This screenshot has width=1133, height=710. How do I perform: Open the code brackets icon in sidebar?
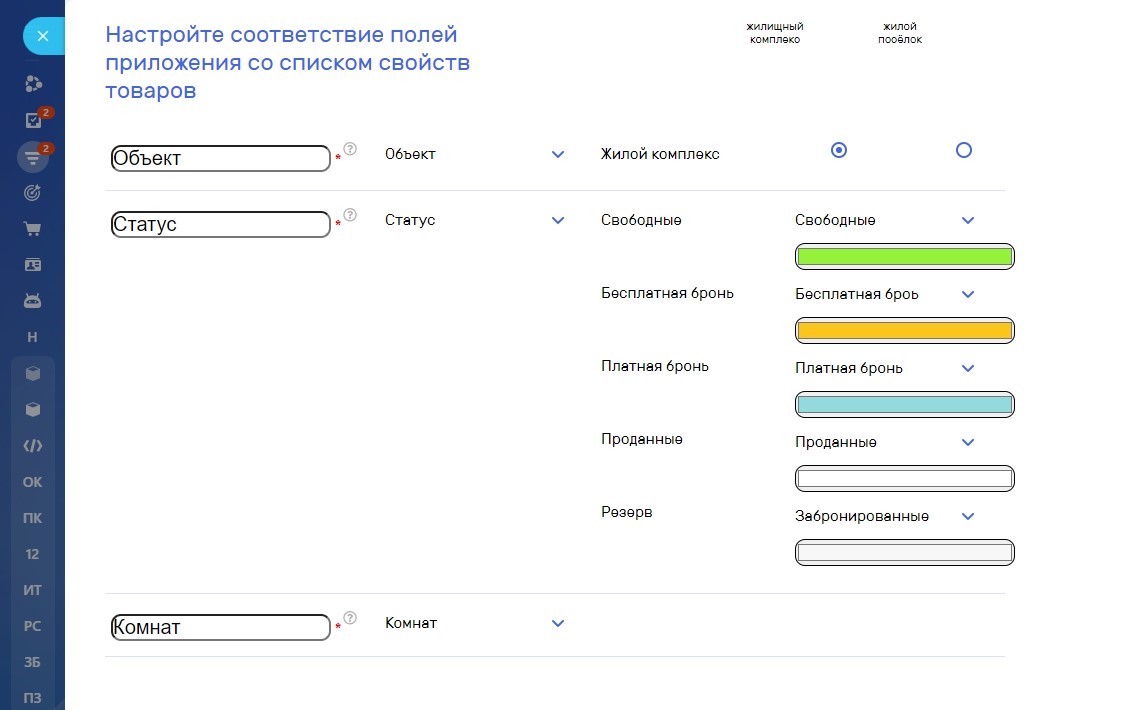[33, 445]
